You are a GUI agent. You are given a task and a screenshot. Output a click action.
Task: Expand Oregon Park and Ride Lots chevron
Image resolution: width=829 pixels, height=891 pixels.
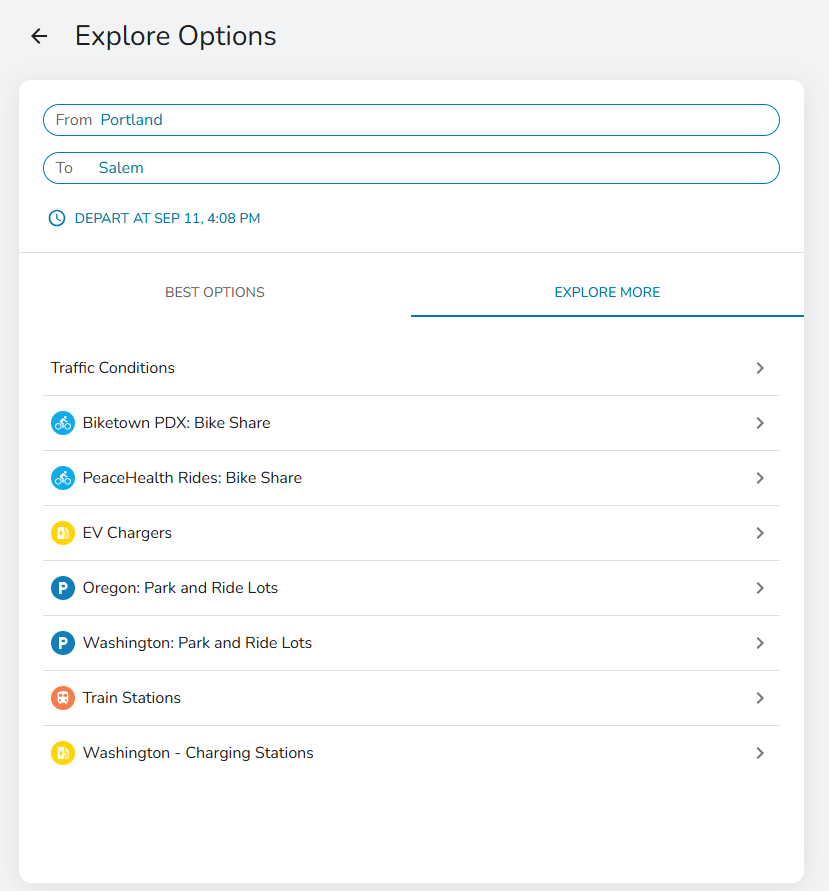tap(760, 588)
